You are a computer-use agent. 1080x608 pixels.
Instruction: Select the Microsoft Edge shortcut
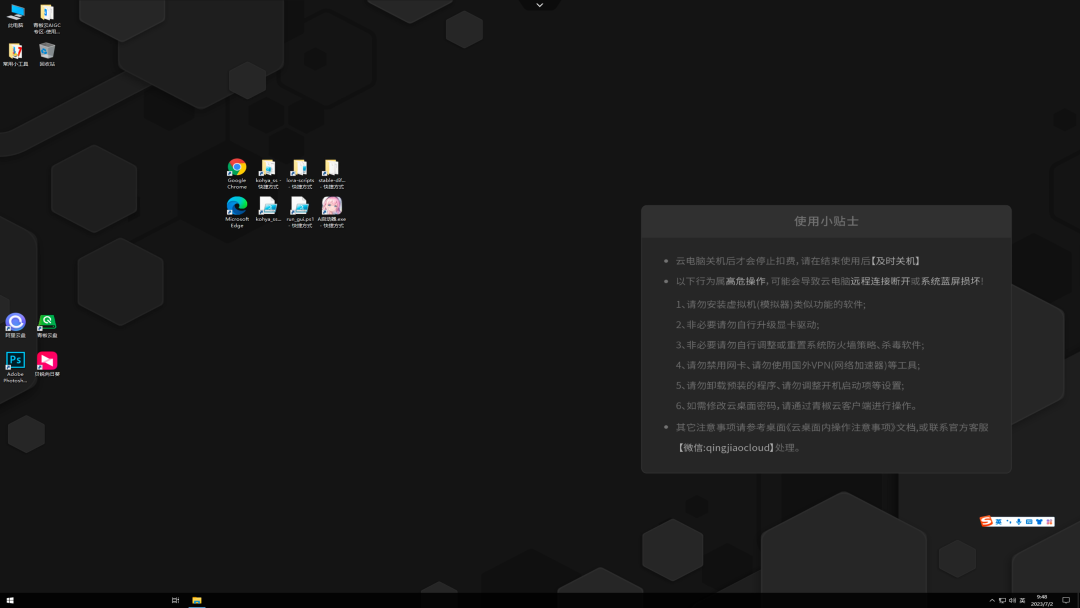tap(237, 212)
